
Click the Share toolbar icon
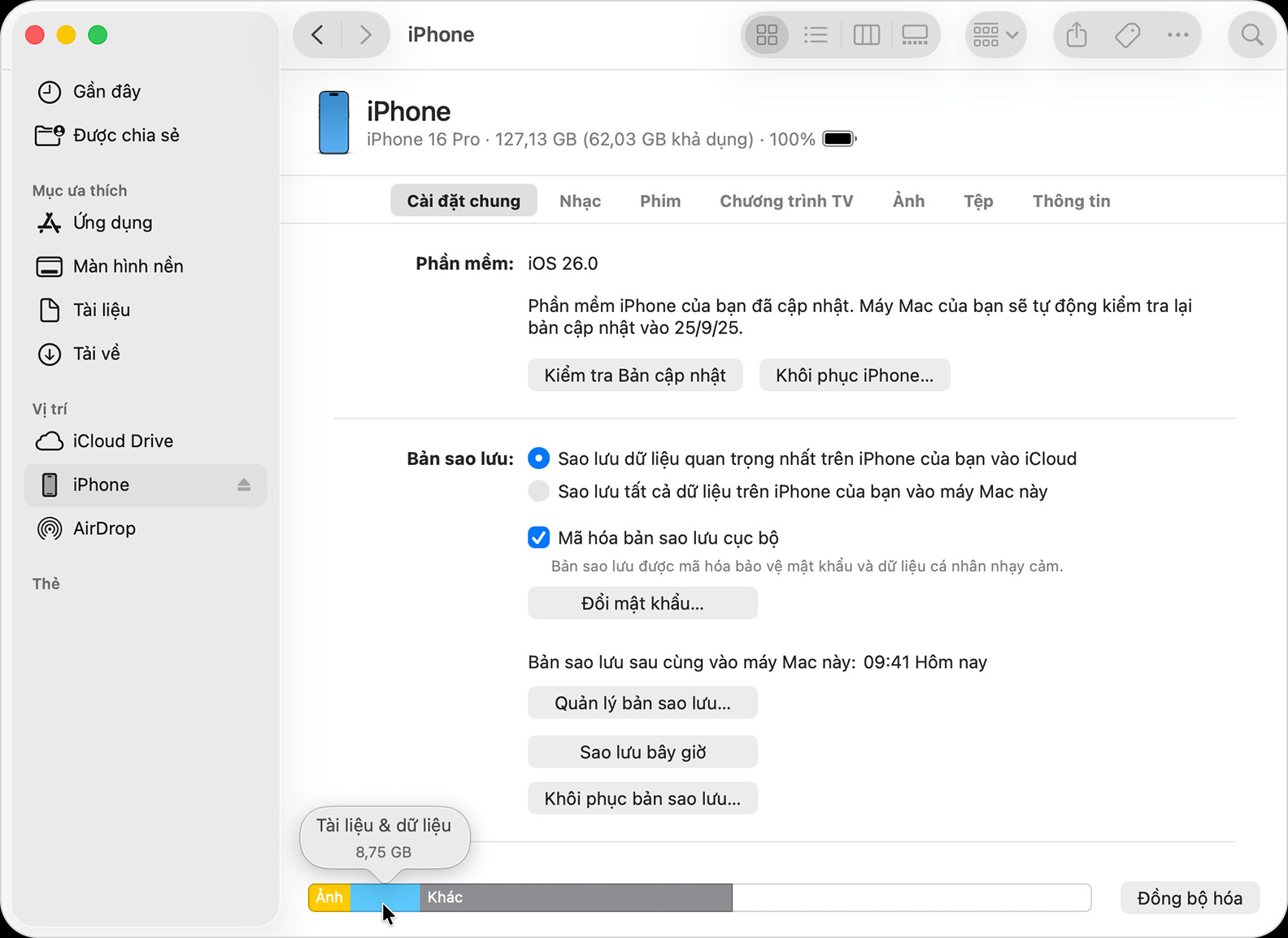pyautogui.click(x=1077, y=35)
